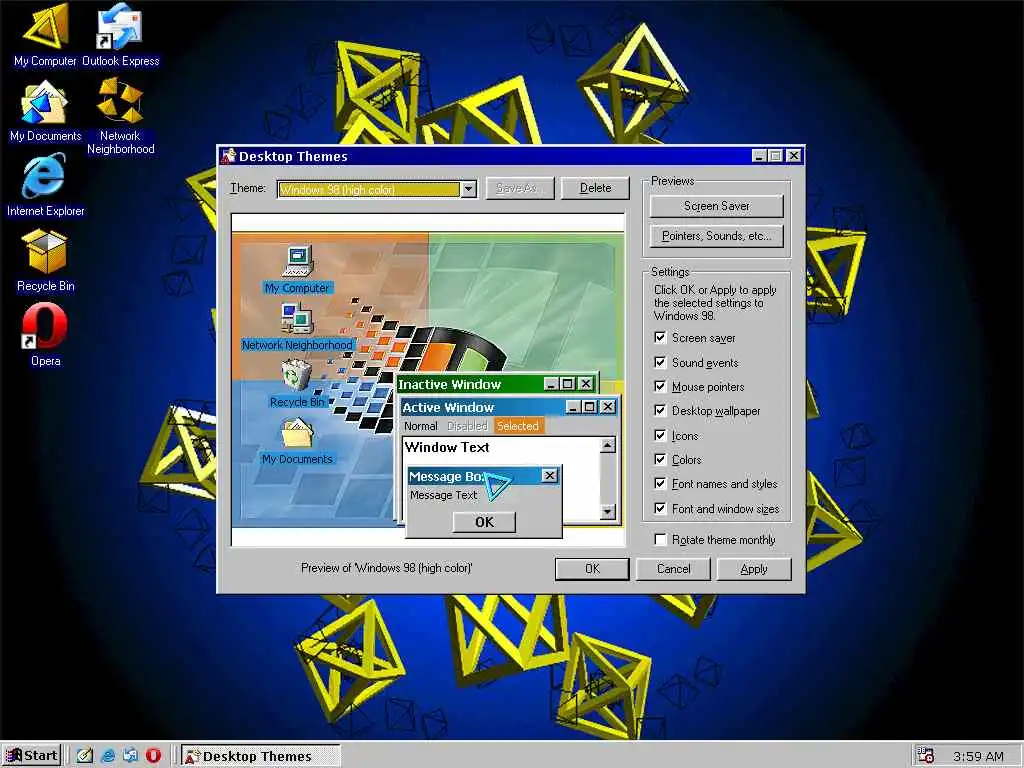Click the Disabled item in preview menu
This screenshot has height=768, width=1024.
467,426
